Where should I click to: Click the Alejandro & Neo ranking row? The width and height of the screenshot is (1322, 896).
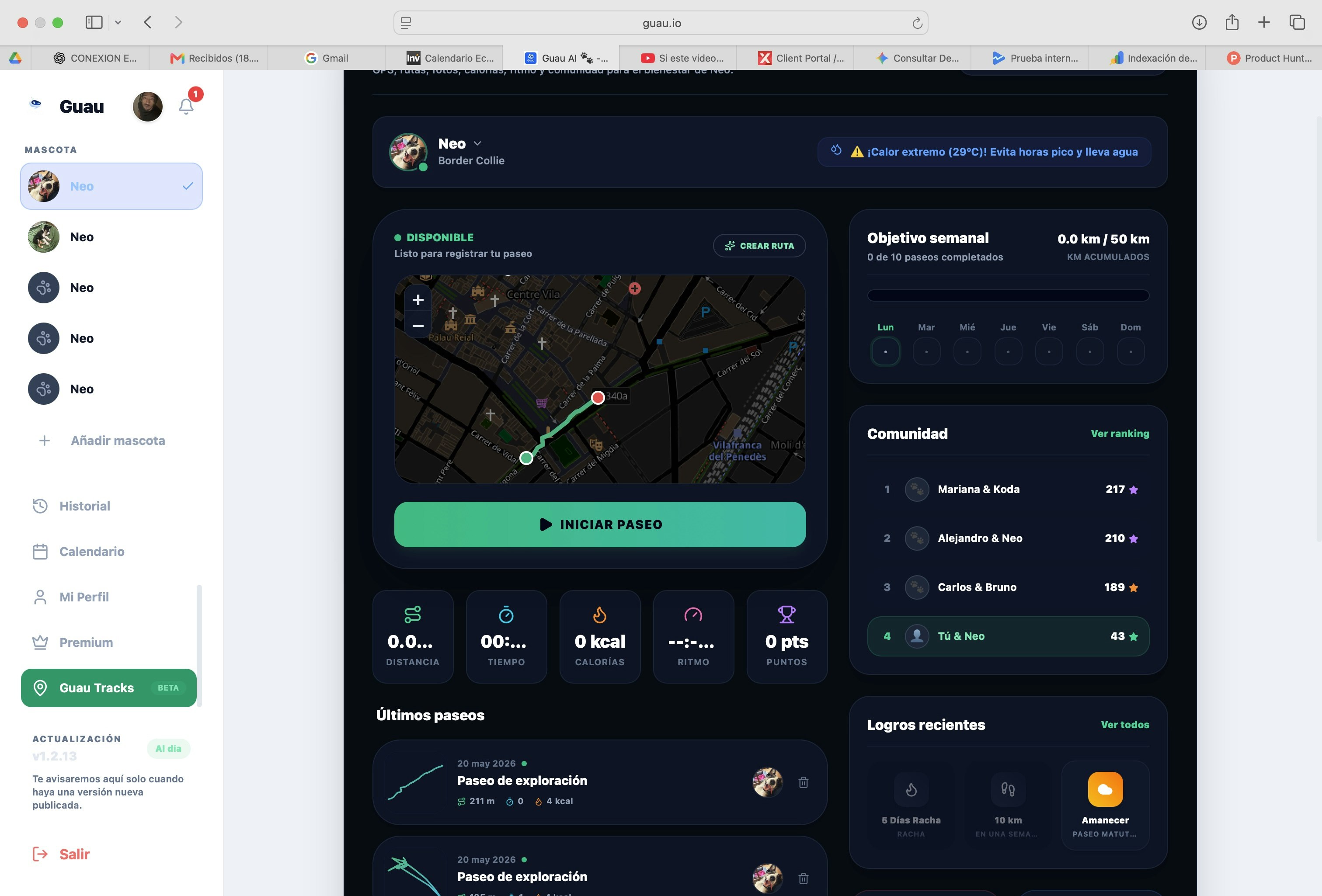(1008, 538)
